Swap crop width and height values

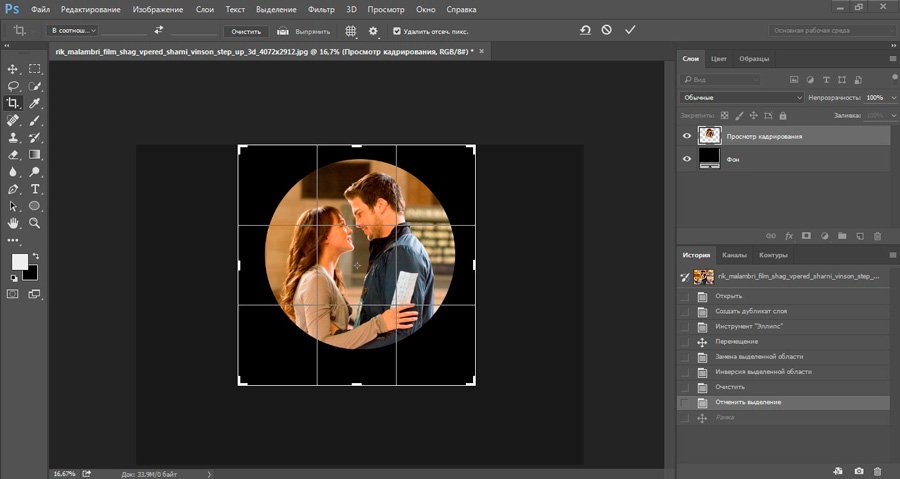click(158, 30)
